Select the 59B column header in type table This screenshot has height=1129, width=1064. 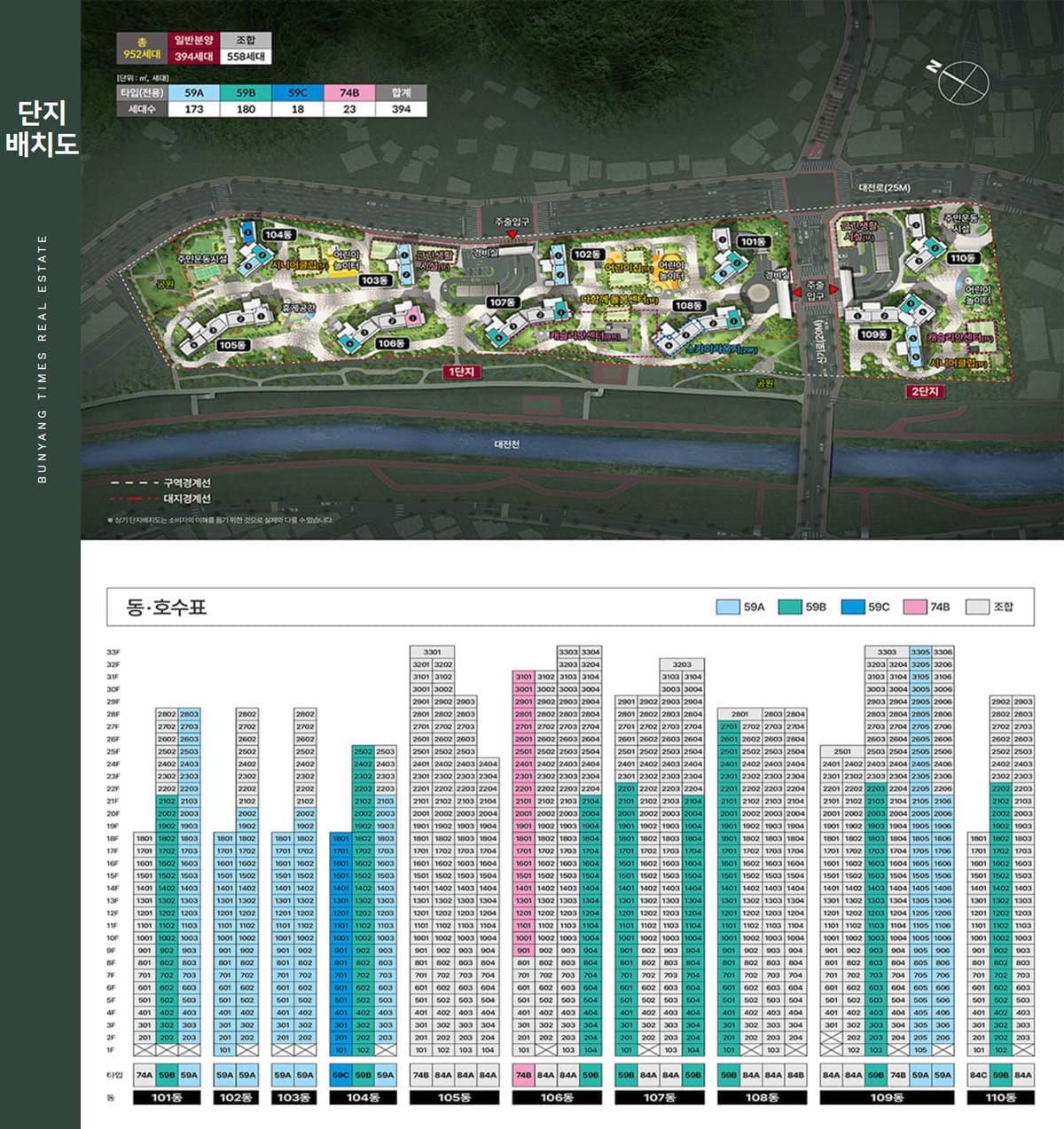(246, 92)
